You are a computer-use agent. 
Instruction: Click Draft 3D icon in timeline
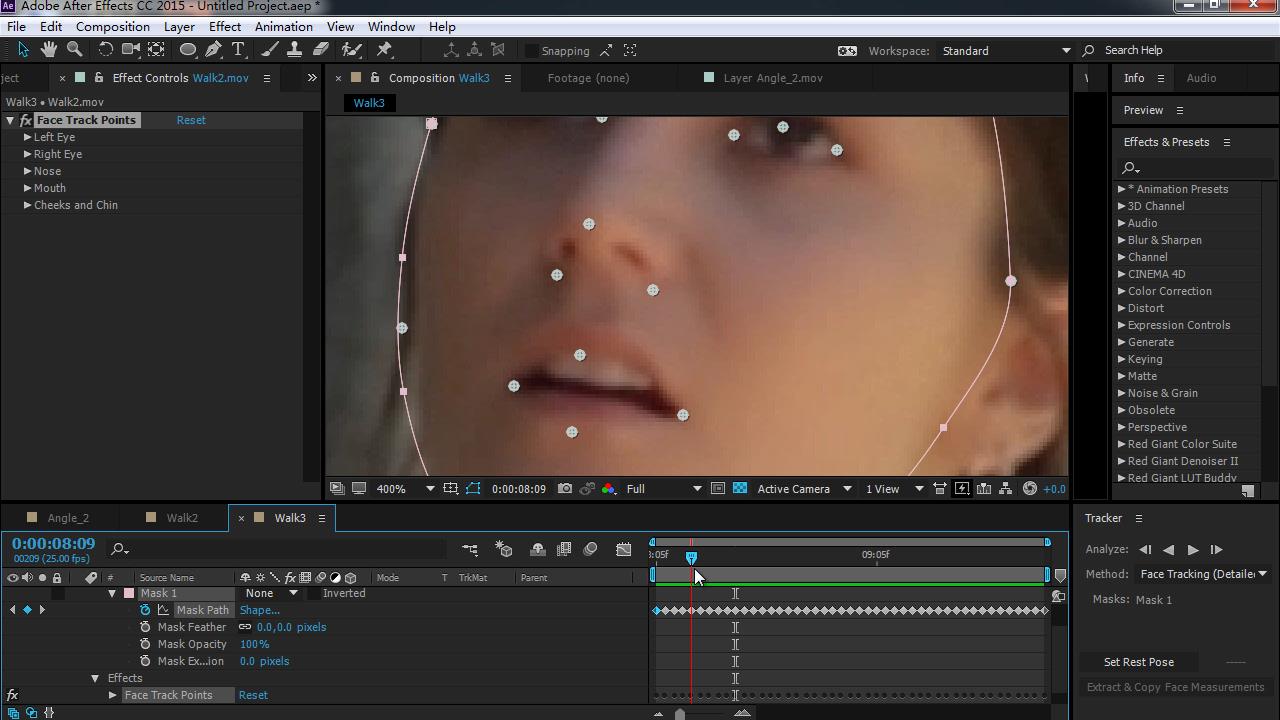point(504,549)
